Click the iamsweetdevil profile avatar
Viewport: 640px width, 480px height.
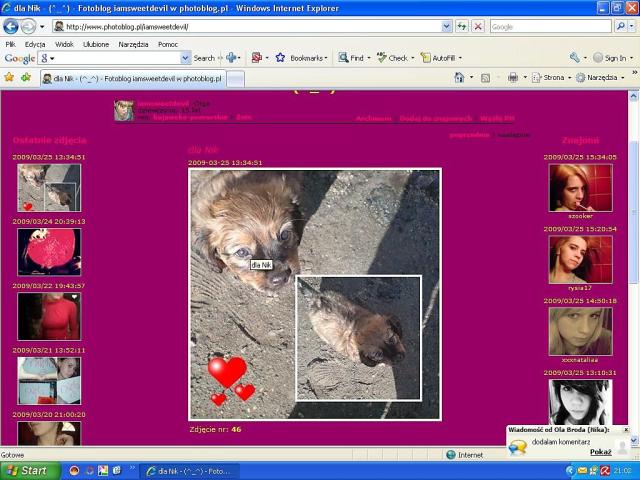pos(124,110)
